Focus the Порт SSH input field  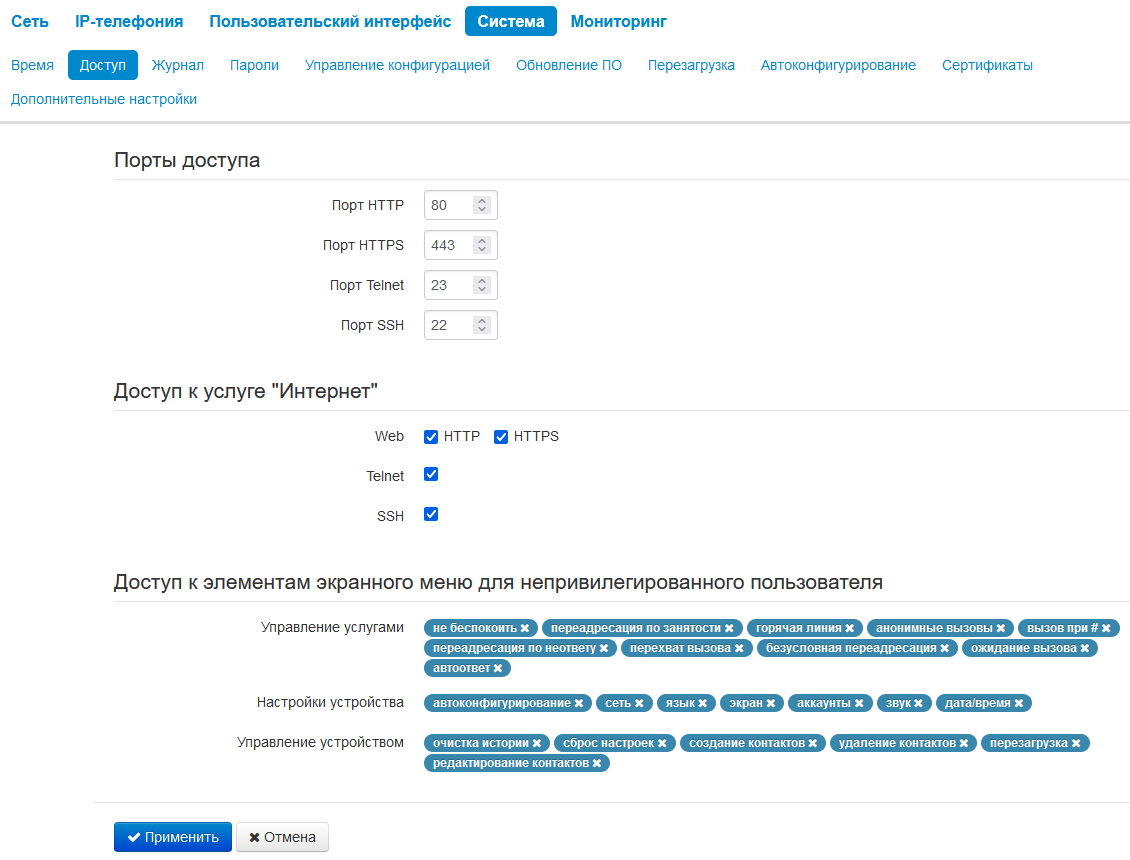tap(461, 325)
